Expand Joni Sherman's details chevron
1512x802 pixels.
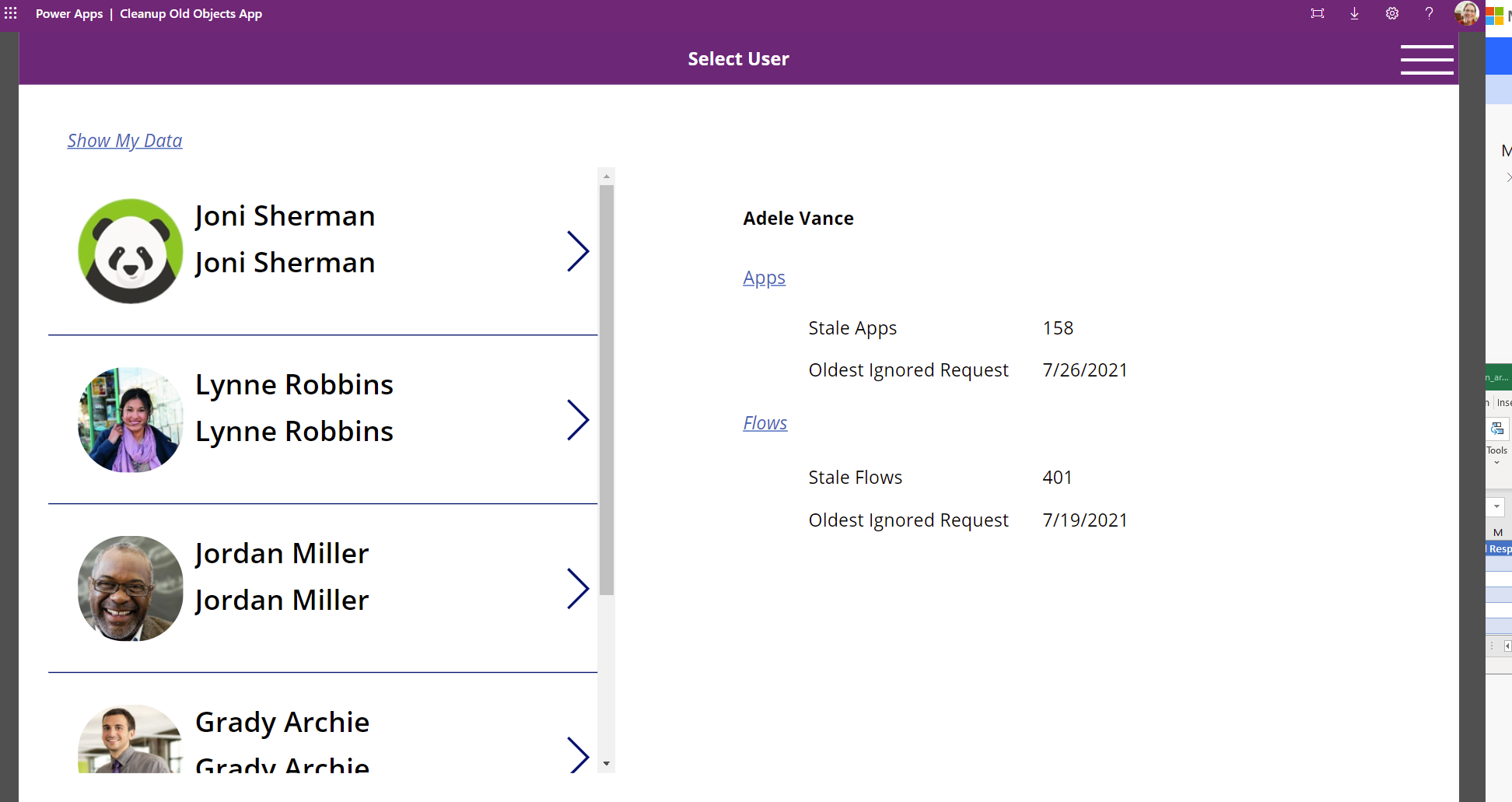pyautogui.click(x=579, y=250)
